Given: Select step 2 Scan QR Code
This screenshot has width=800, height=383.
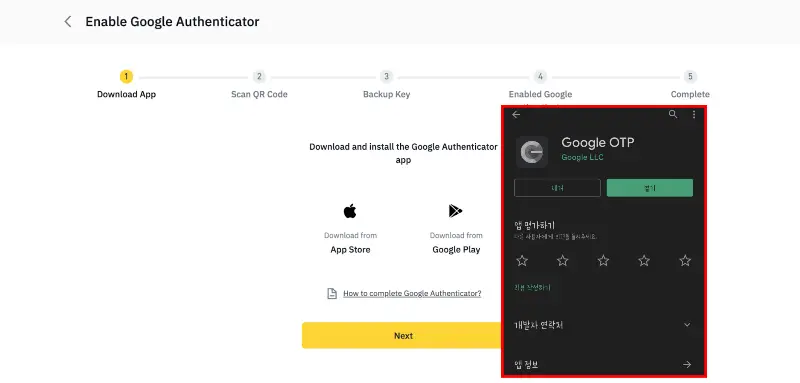Looking at the screenshot, I should tap(259, 85).
